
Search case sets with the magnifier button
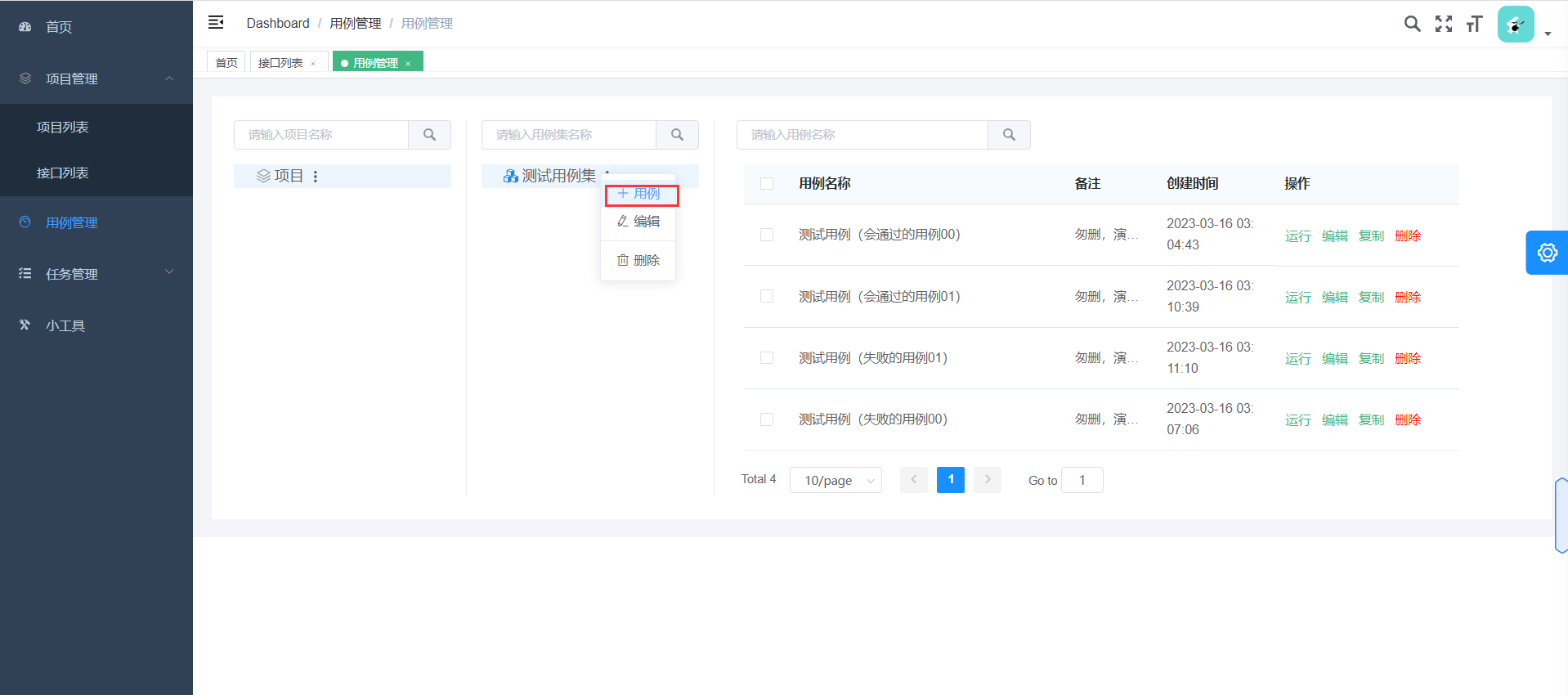pos(677,135)
